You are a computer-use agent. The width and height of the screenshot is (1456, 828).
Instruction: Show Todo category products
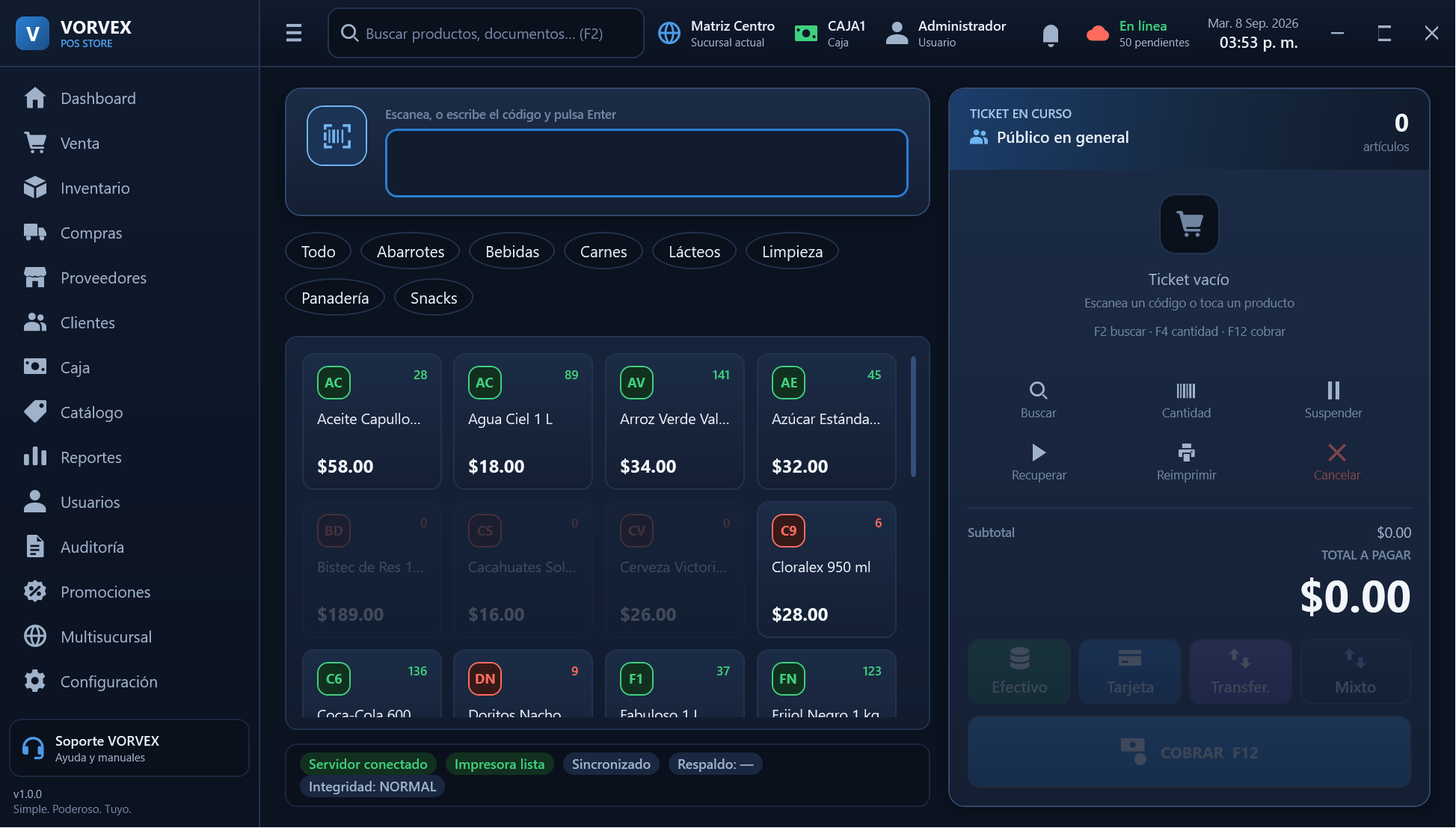pyautogui.click(x=318, y=251)
